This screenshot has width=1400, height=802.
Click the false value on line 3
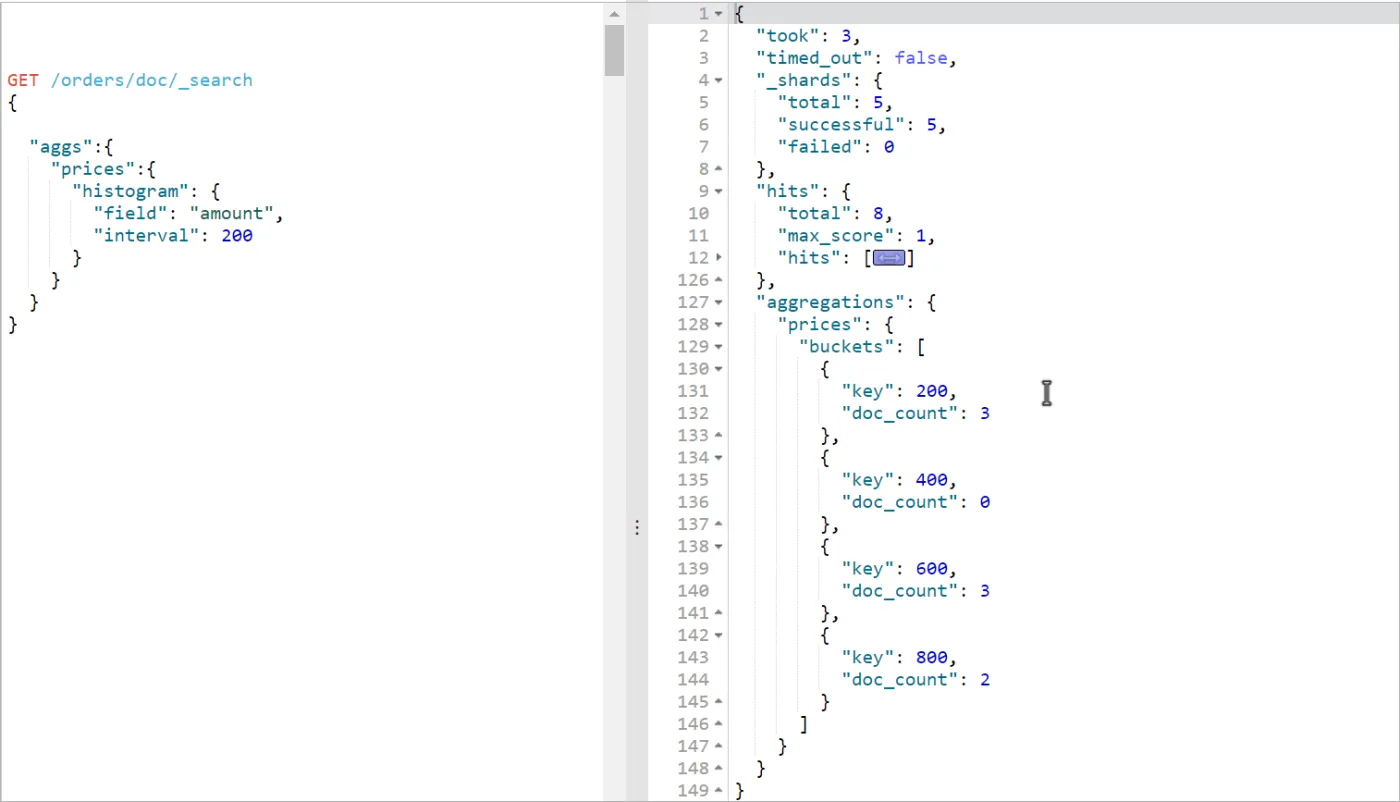click(x=921, y=58)
